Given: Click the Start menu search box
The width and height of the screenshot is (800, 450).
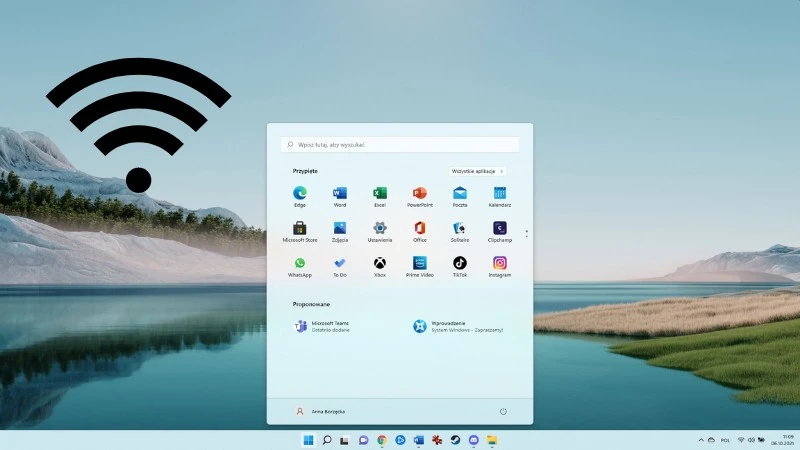Looking at the screenshot, I should (400, 145).
